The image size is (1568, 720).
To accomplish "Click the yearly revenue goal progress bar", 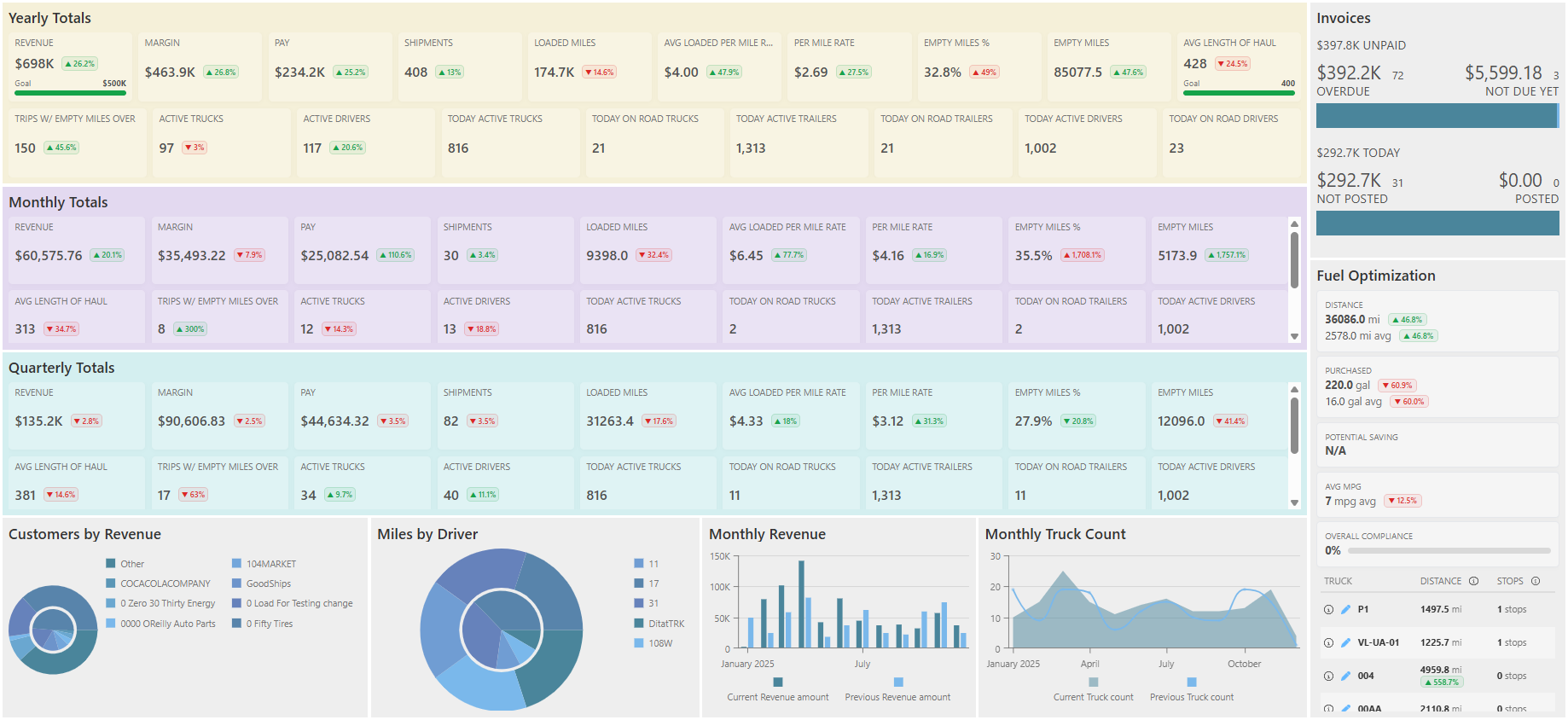I will tap(70, 93).
